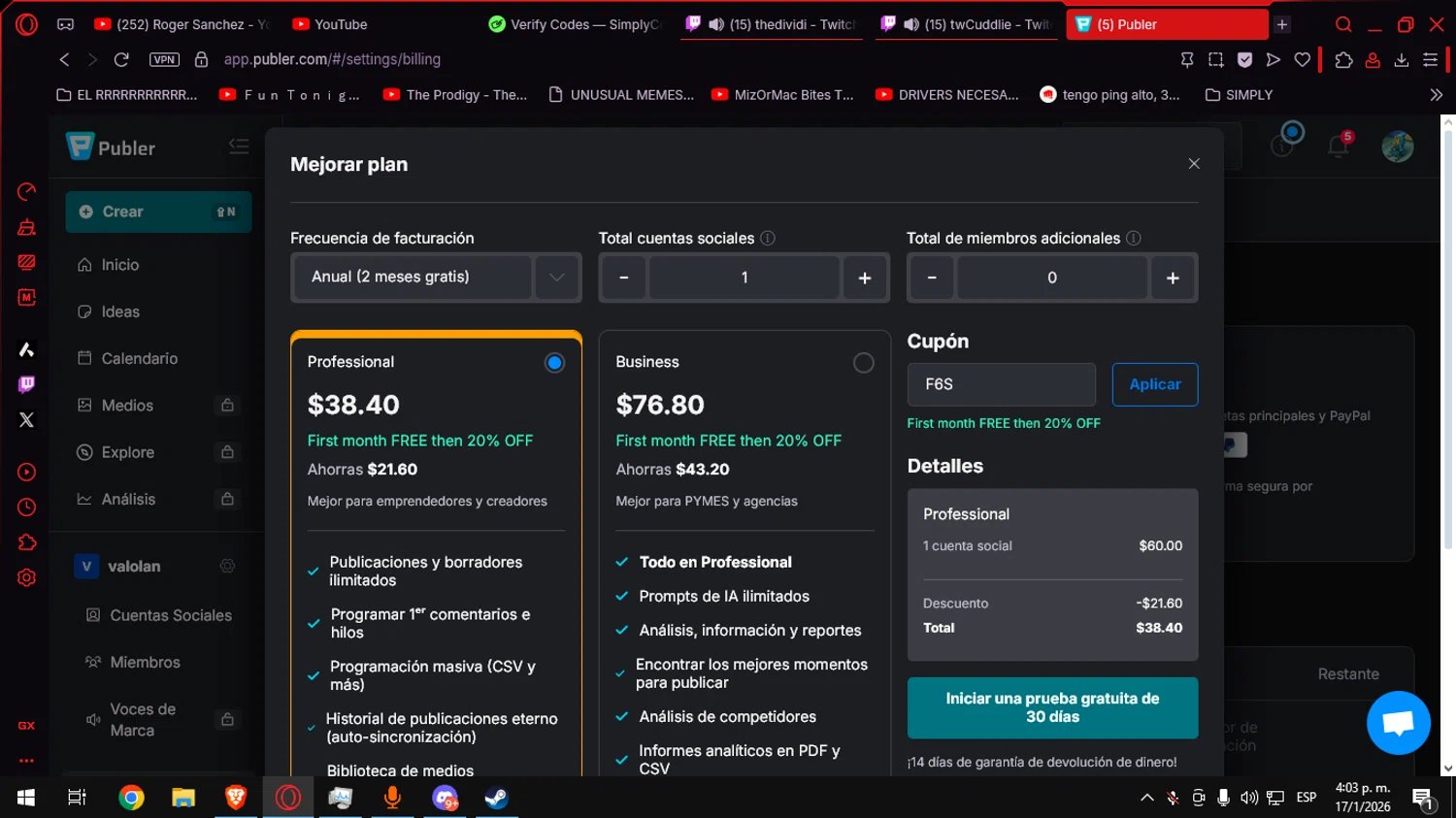The height and width of the screenshot is (818, 1456).
Task: Open Twitch in Opera sidebar
Action: (x=26, y=384)
